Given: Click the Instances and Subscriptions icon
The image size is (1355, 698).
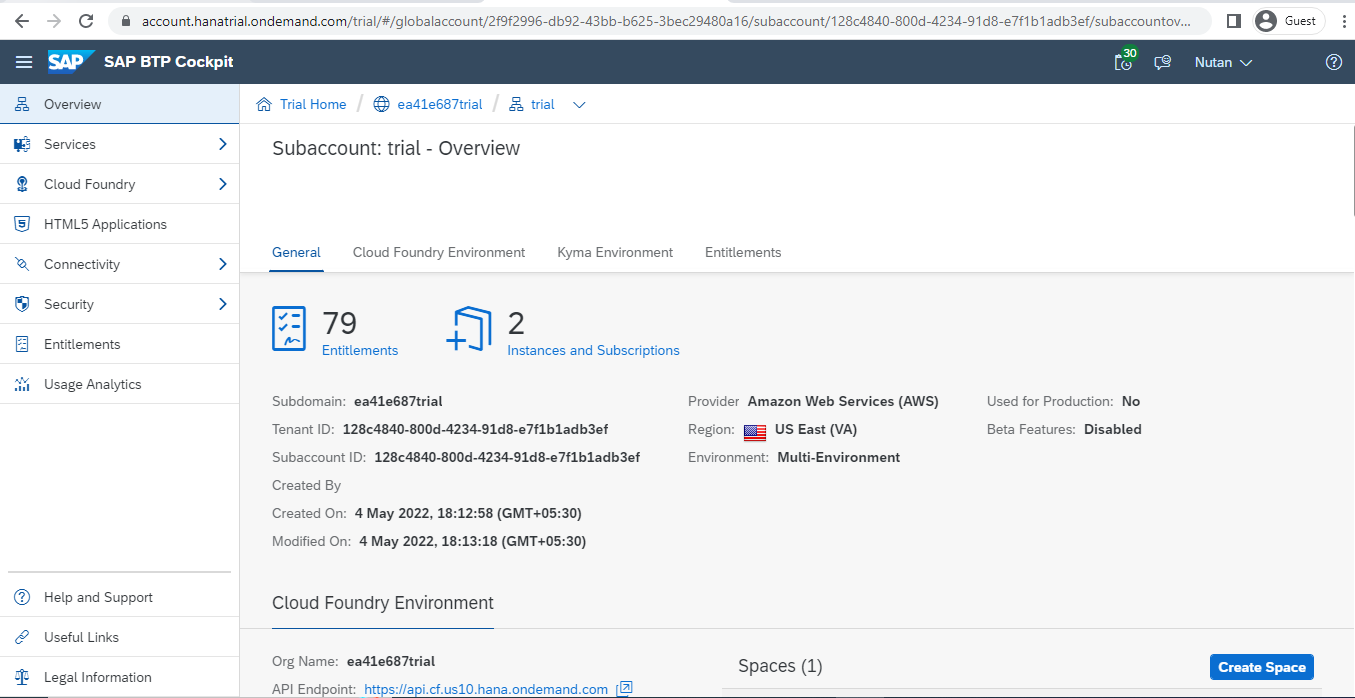Looking at the screenshot, I should point(469,329).
